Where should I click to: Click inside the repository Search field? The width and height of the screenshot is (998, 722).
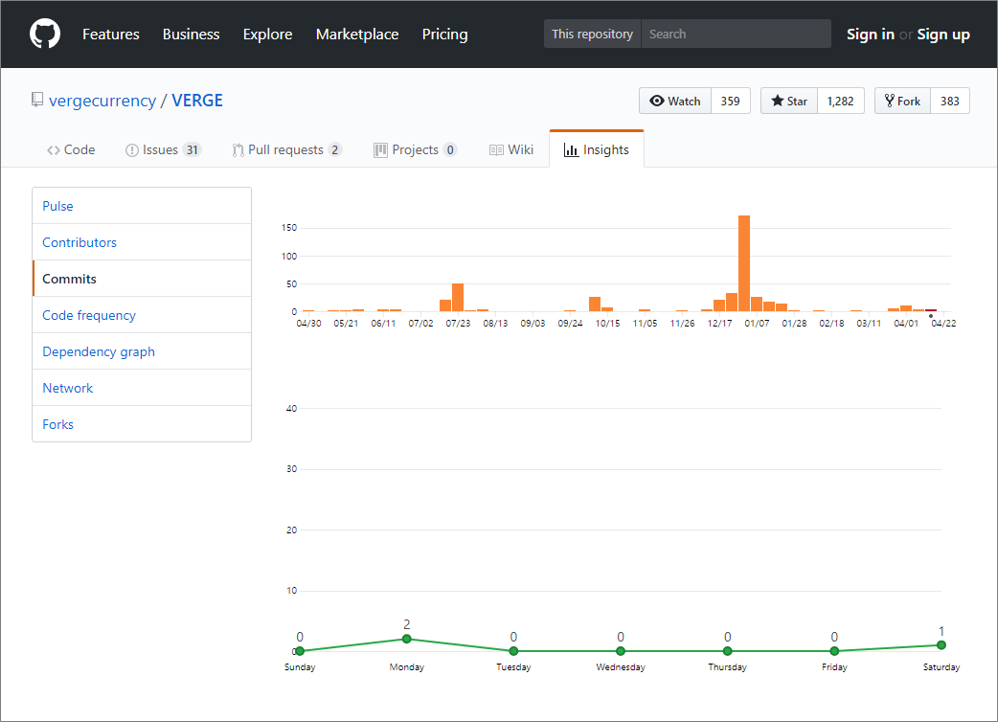[x=735, y=34]
